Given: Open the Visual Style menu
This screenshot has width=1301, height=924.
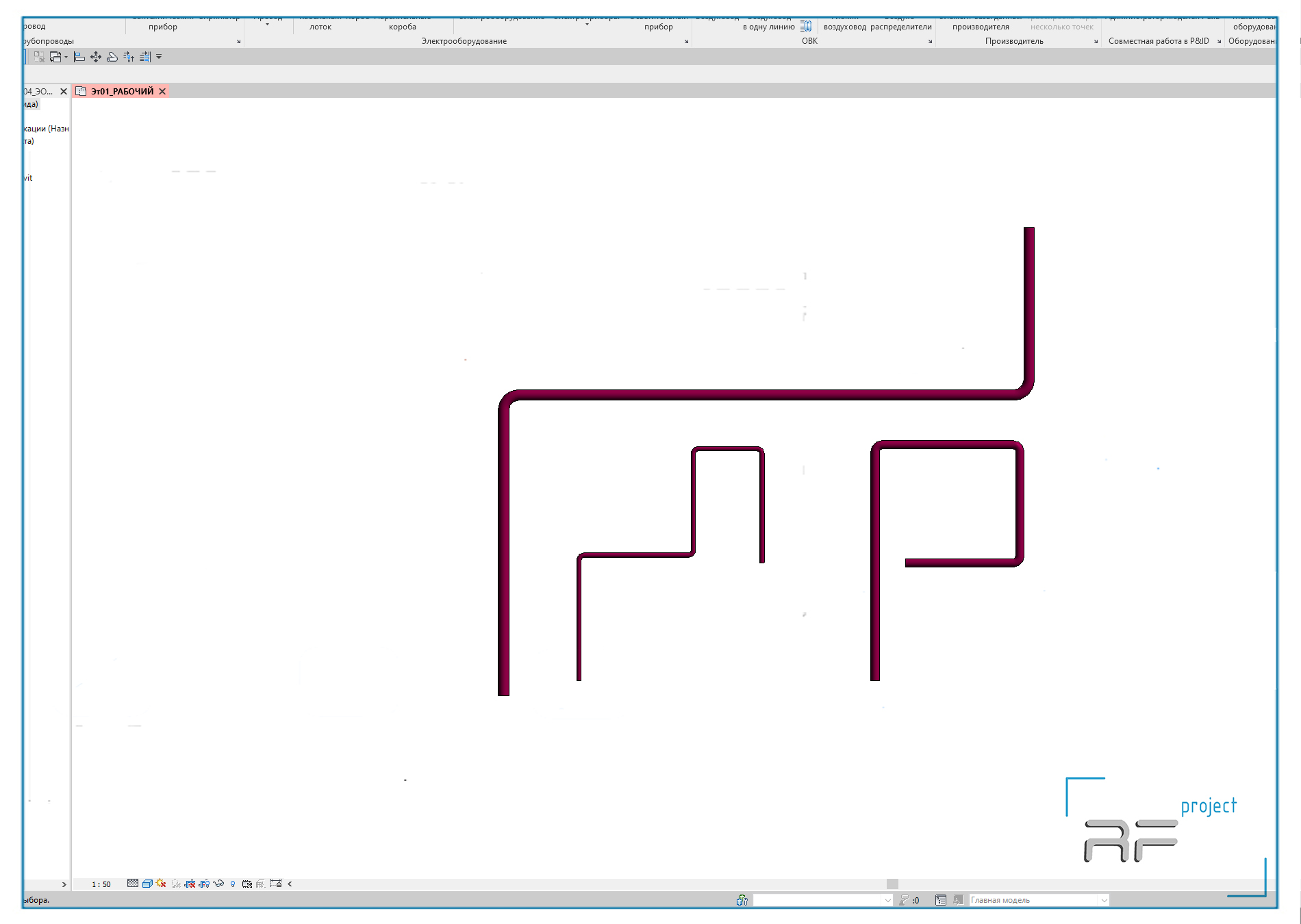Looking at the screenshot, I should tap(147, 884).
